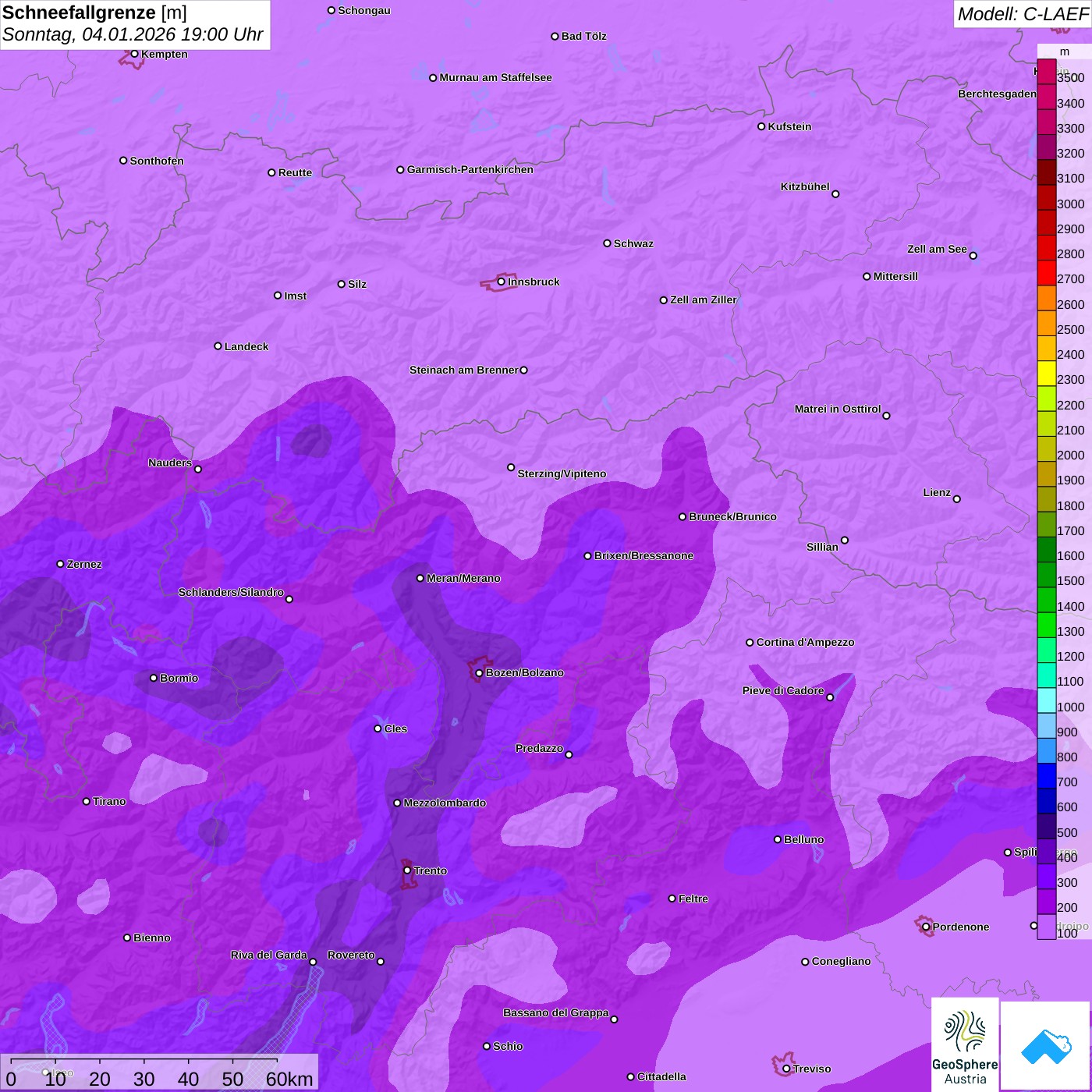Click the Kufstein marker dot
1092x1092 pixels.
pos(762,126)
